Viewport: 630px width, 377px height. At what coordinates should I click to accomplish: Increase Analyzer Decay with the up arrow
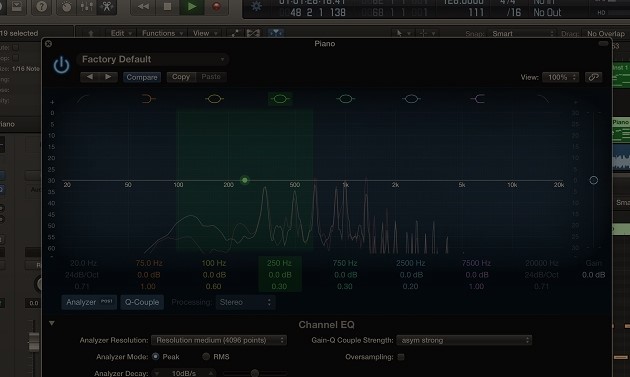[x=211, y=373]
